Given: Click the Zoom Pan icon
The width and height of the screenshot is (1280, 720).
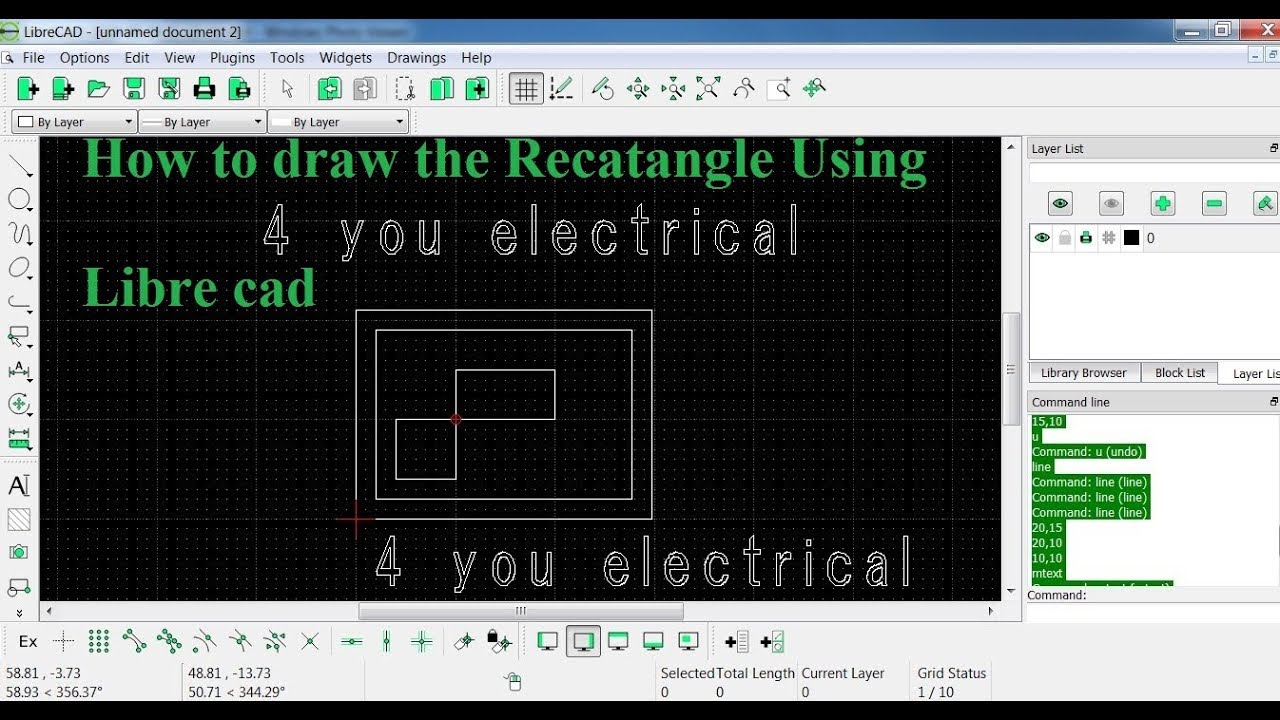Looking at the screenshot, I should (814, 89).
